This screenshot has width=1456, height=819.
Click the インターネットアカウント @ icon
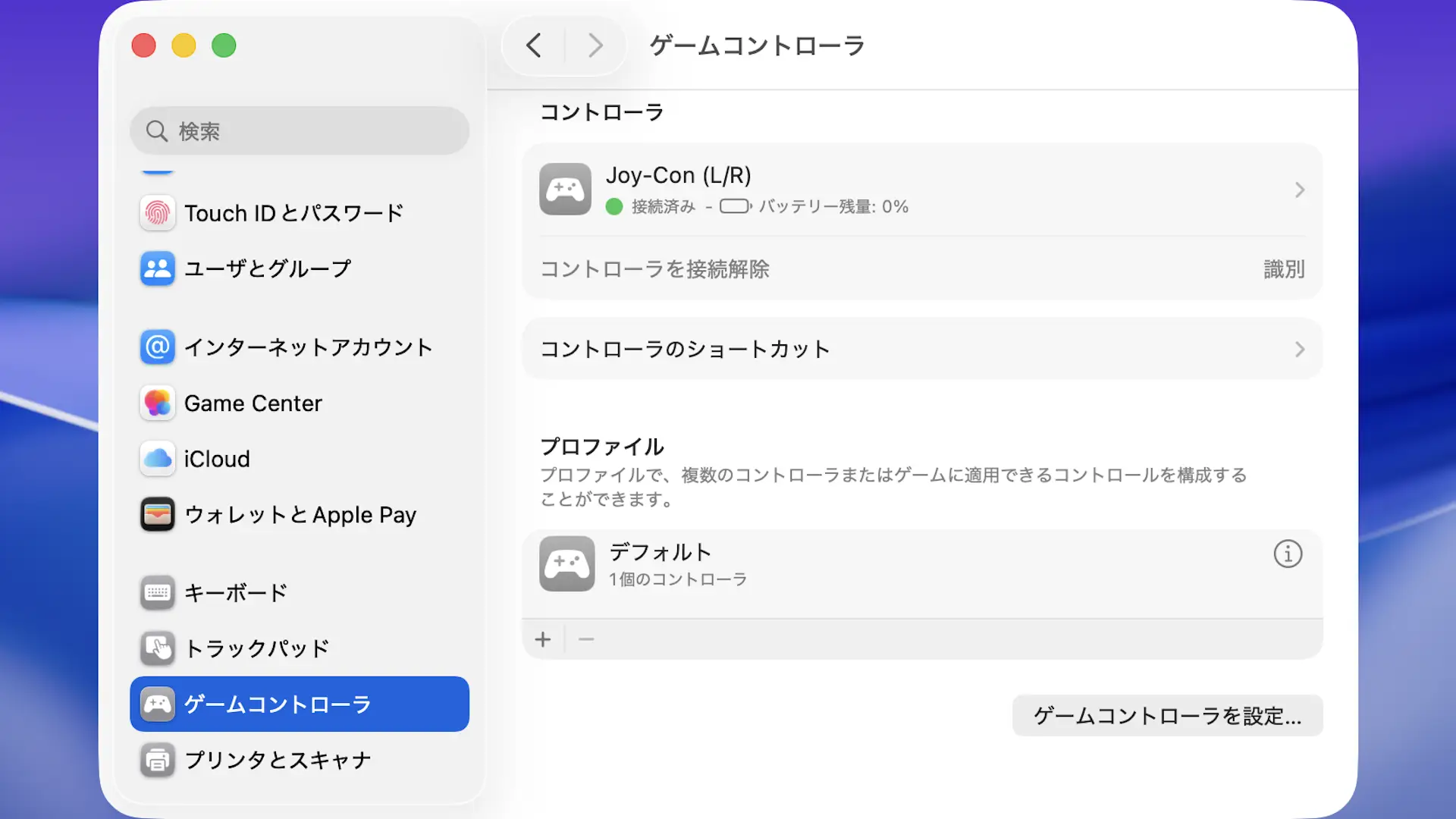coord(157,347)
